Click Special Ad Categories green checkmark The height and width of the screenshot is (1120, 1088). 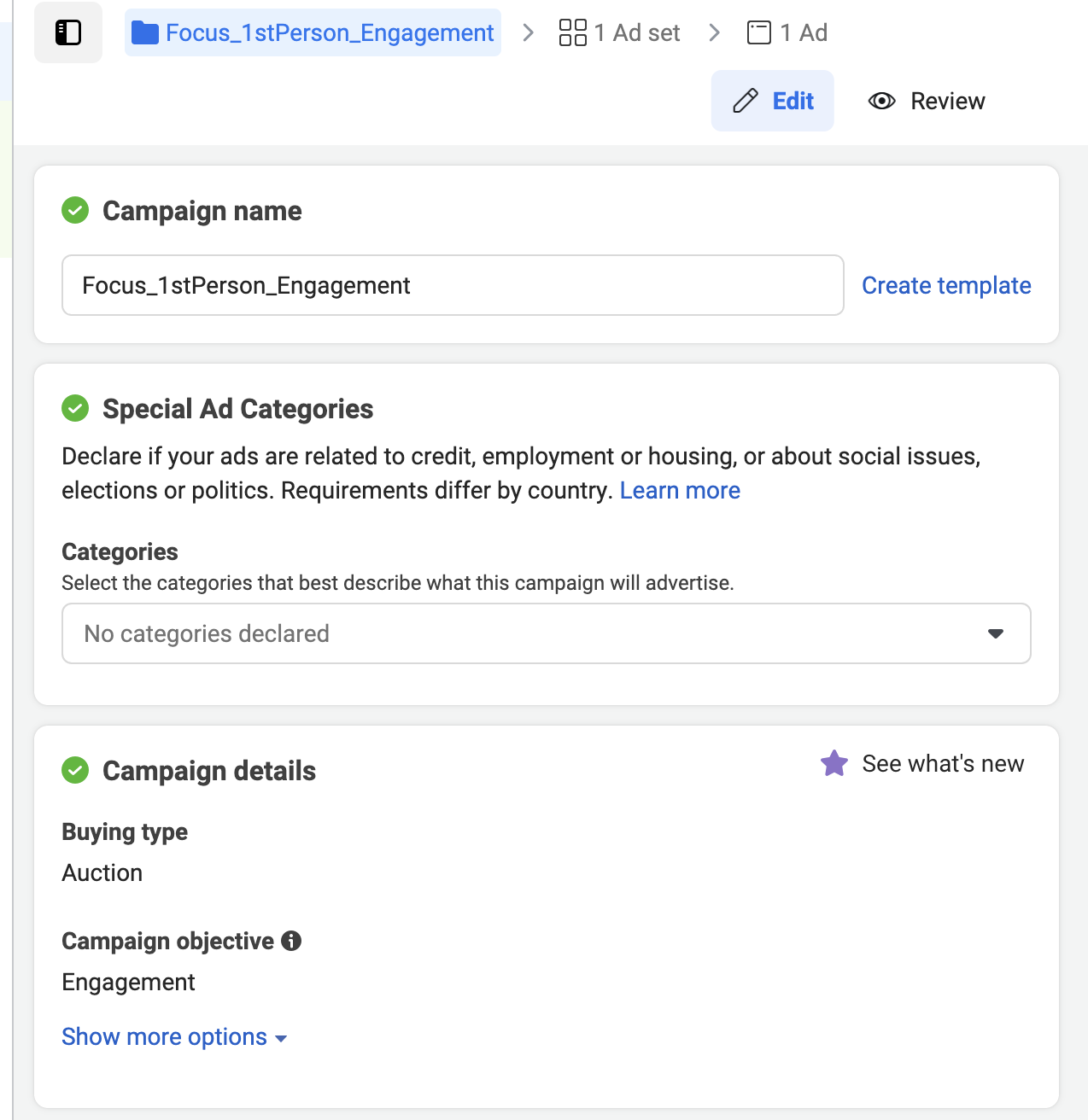click(75, 408)
